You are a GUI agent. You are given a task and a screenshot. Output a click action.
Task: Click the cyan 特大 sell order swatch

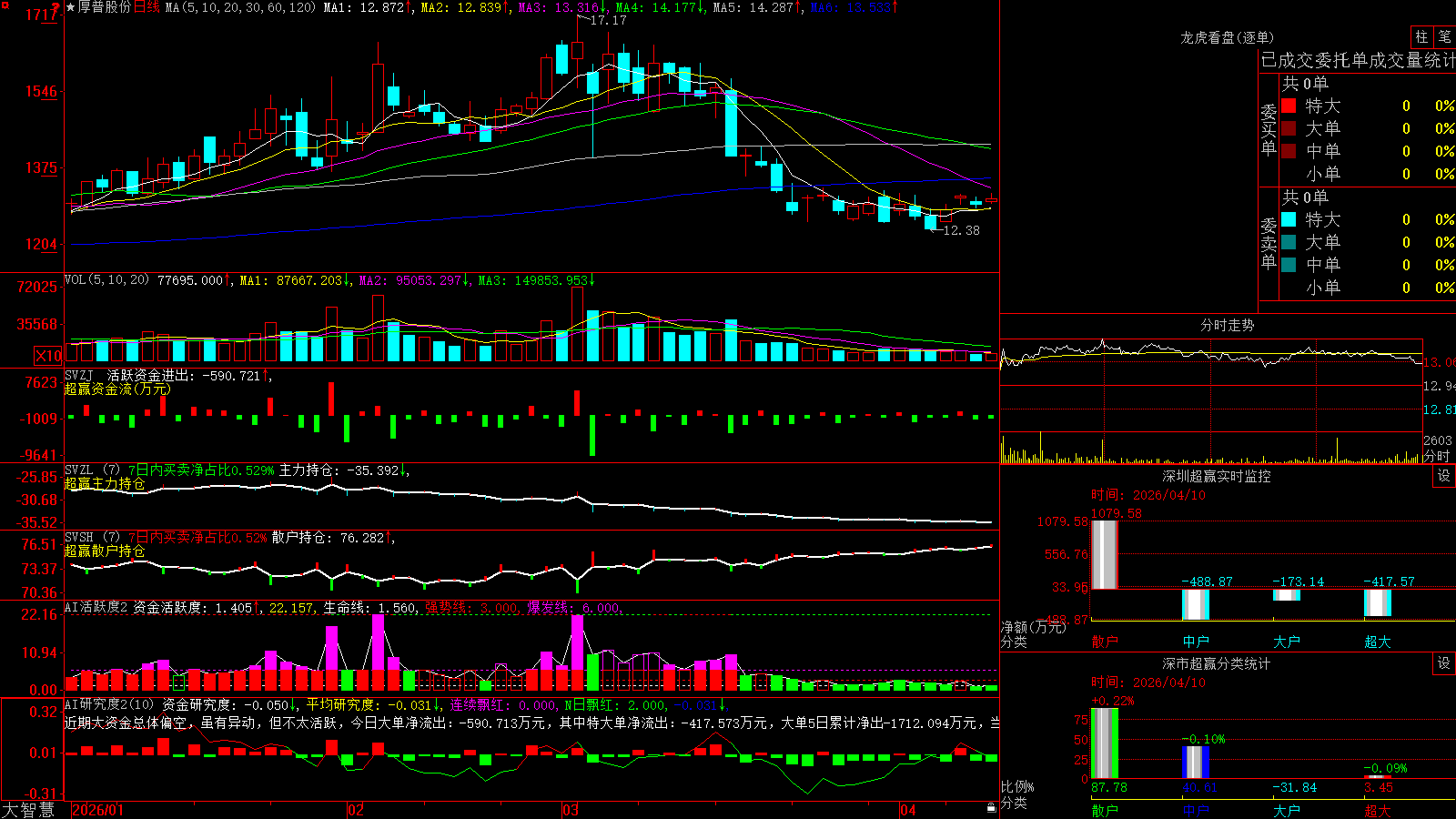coord(1289,219)
